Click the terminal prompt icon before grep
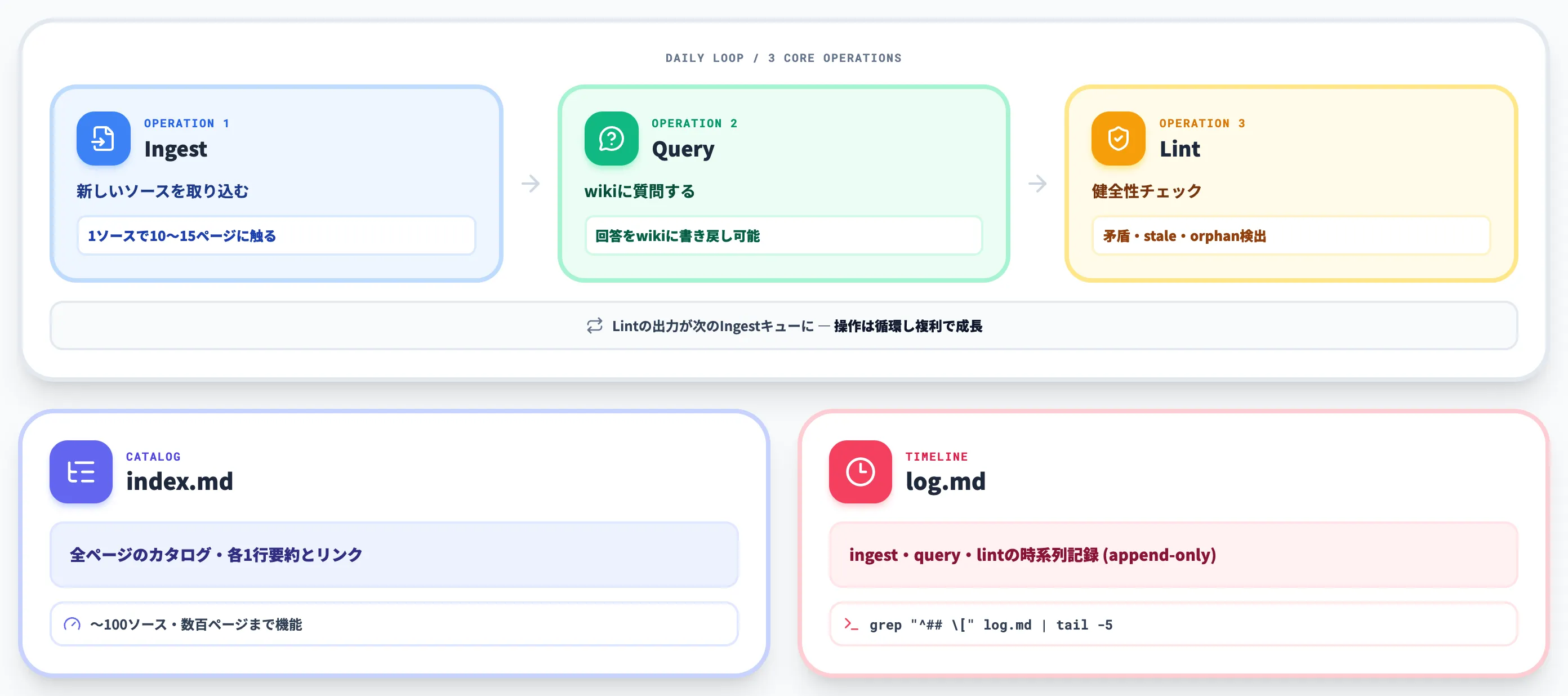1568x696 pixels. coord(851,624)
